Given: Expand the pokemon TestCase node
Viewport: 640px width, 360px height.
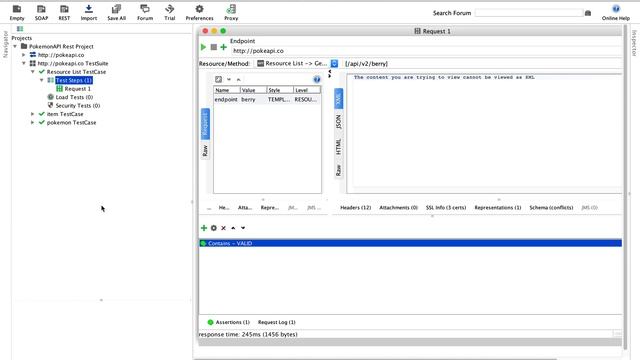Looking at the screenshot, I should [x=33, y=122].
